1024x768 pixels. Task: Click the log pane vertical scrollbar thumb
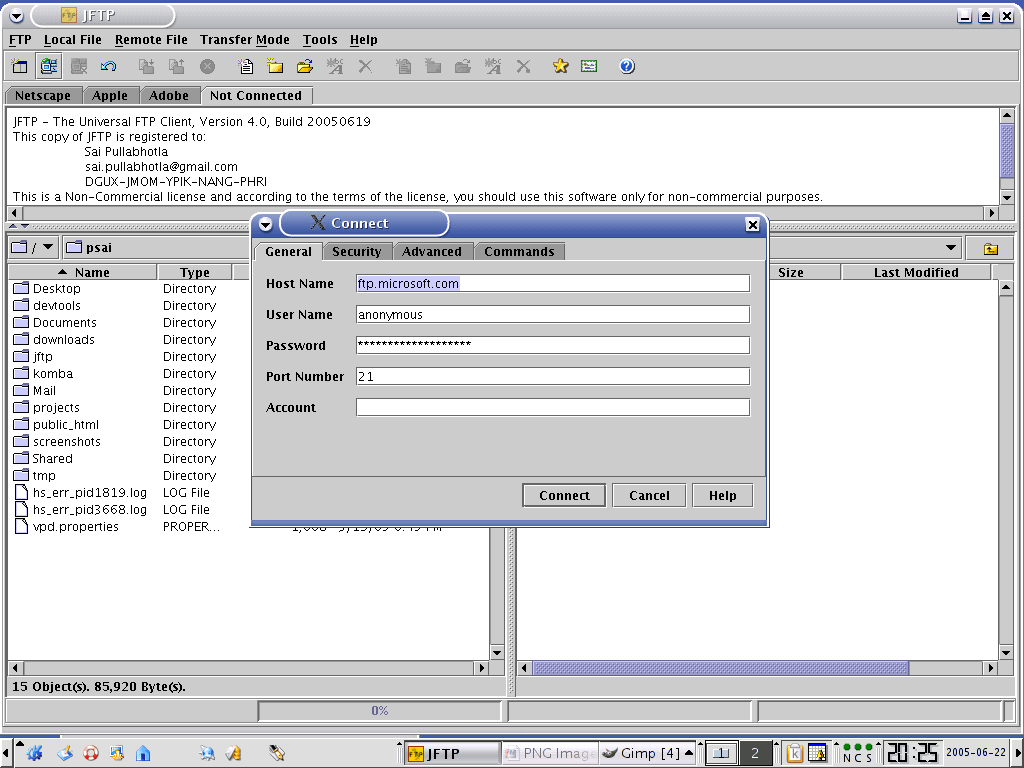1006,150
